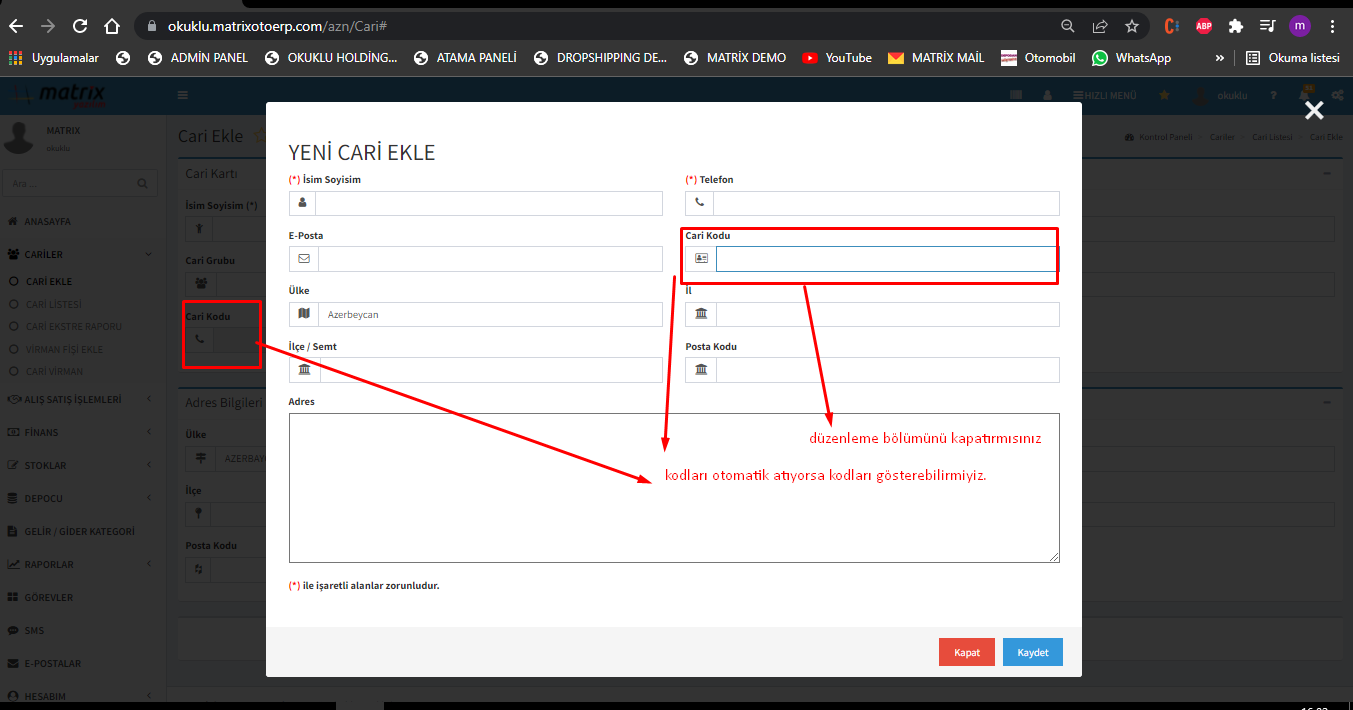Viewport: 1353px width, 710px height.
Task: Click the AdBlock Plus extension icon
Action: [x=1204, y=26]
